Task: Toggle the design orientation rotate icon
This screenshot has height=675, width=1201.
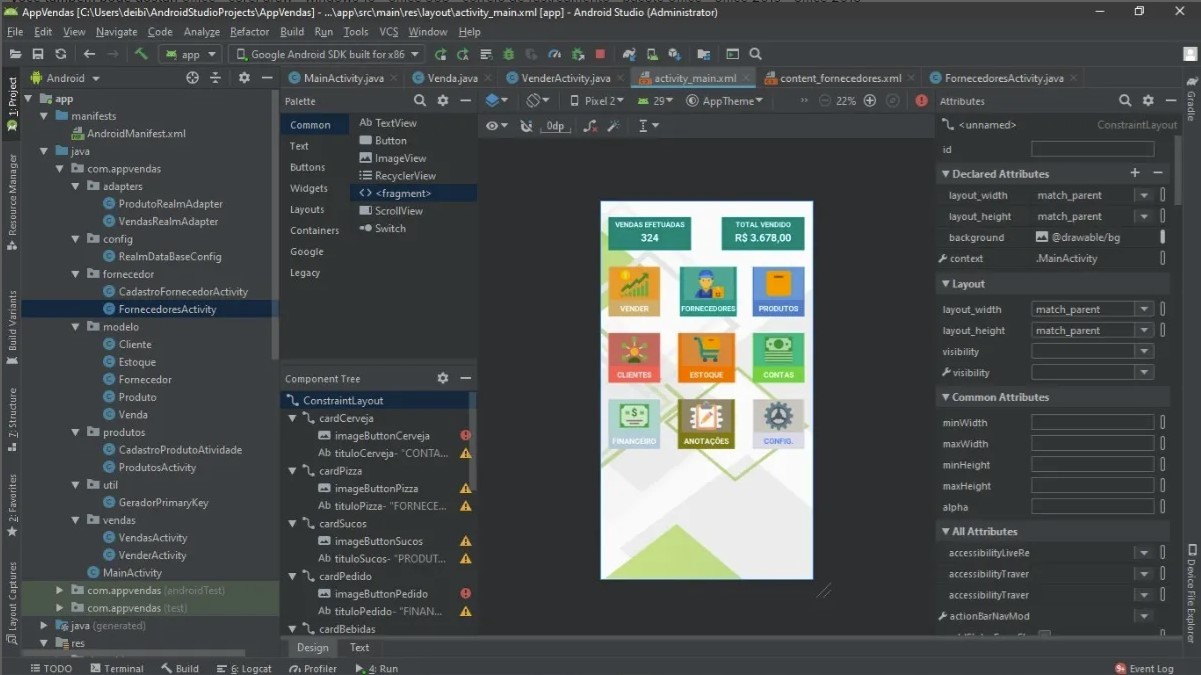Action: click(536, 101)
